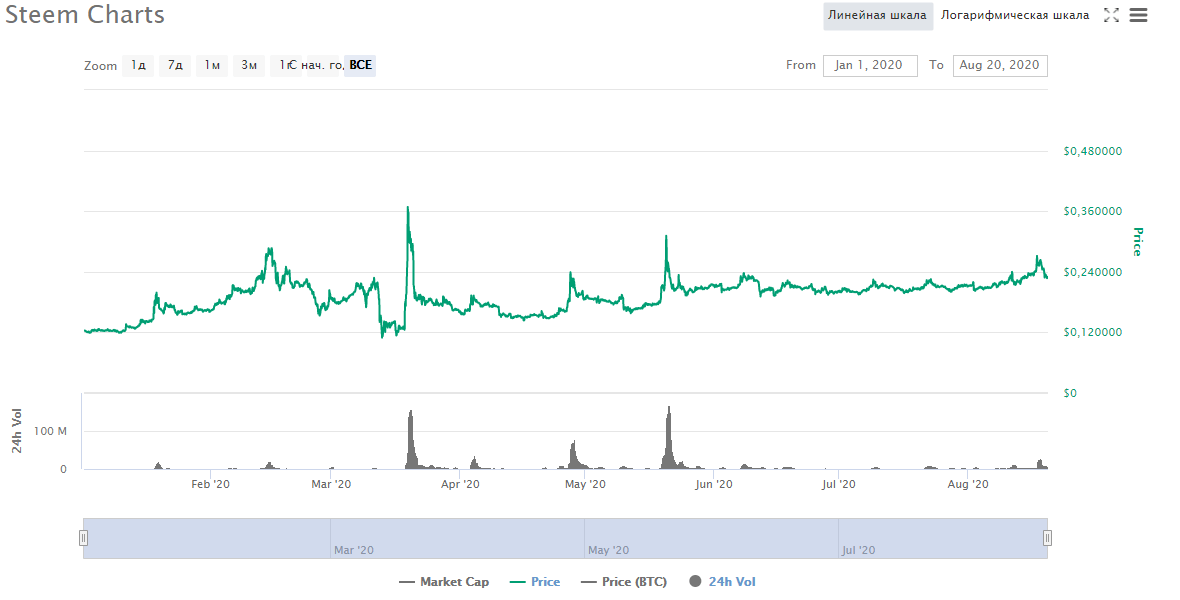Click the $0 price axis label
This screenshot has width=1180, height=600.
[1070, 393]
